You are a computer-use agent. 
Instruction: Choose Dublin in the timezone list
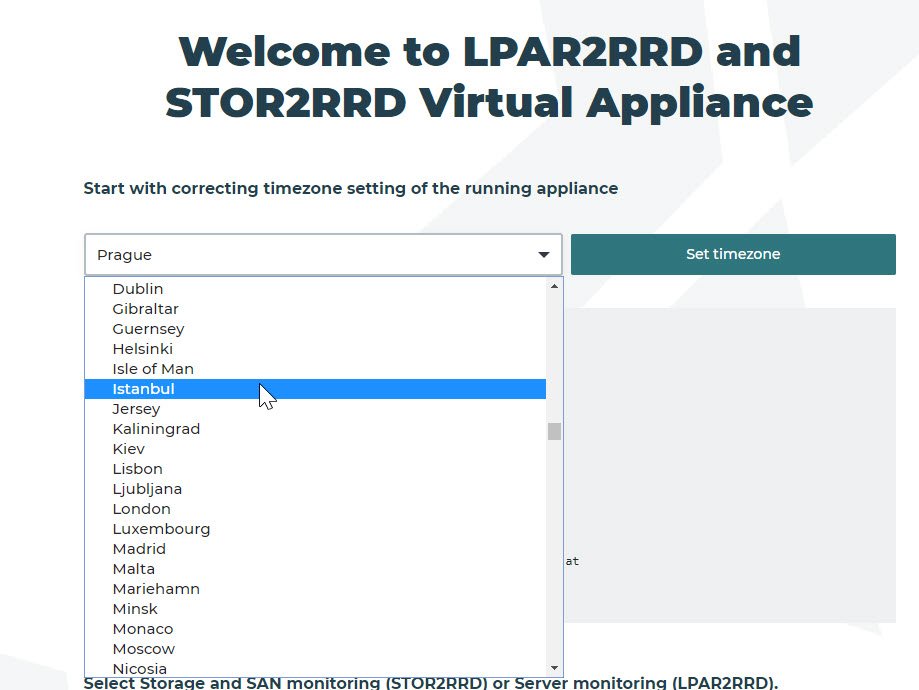pos(138,289)
